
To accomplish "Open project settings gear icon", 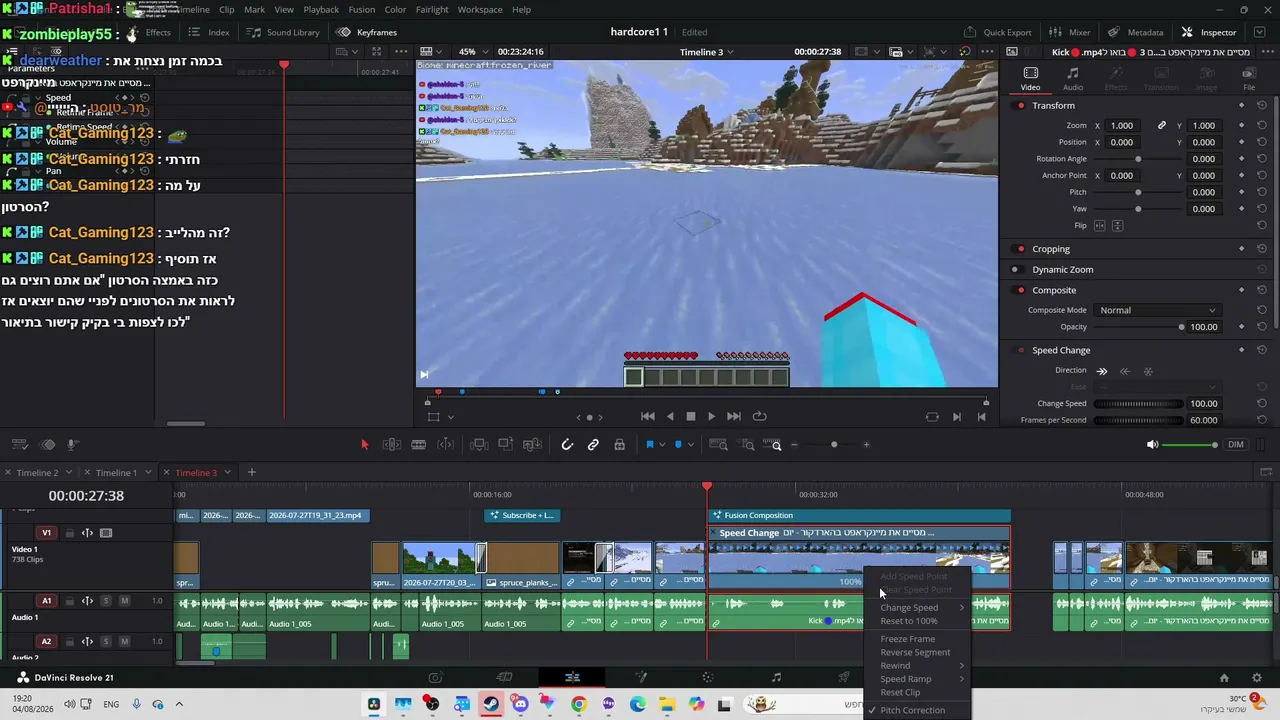I will pyautogui.click(x=1257, y=678).
